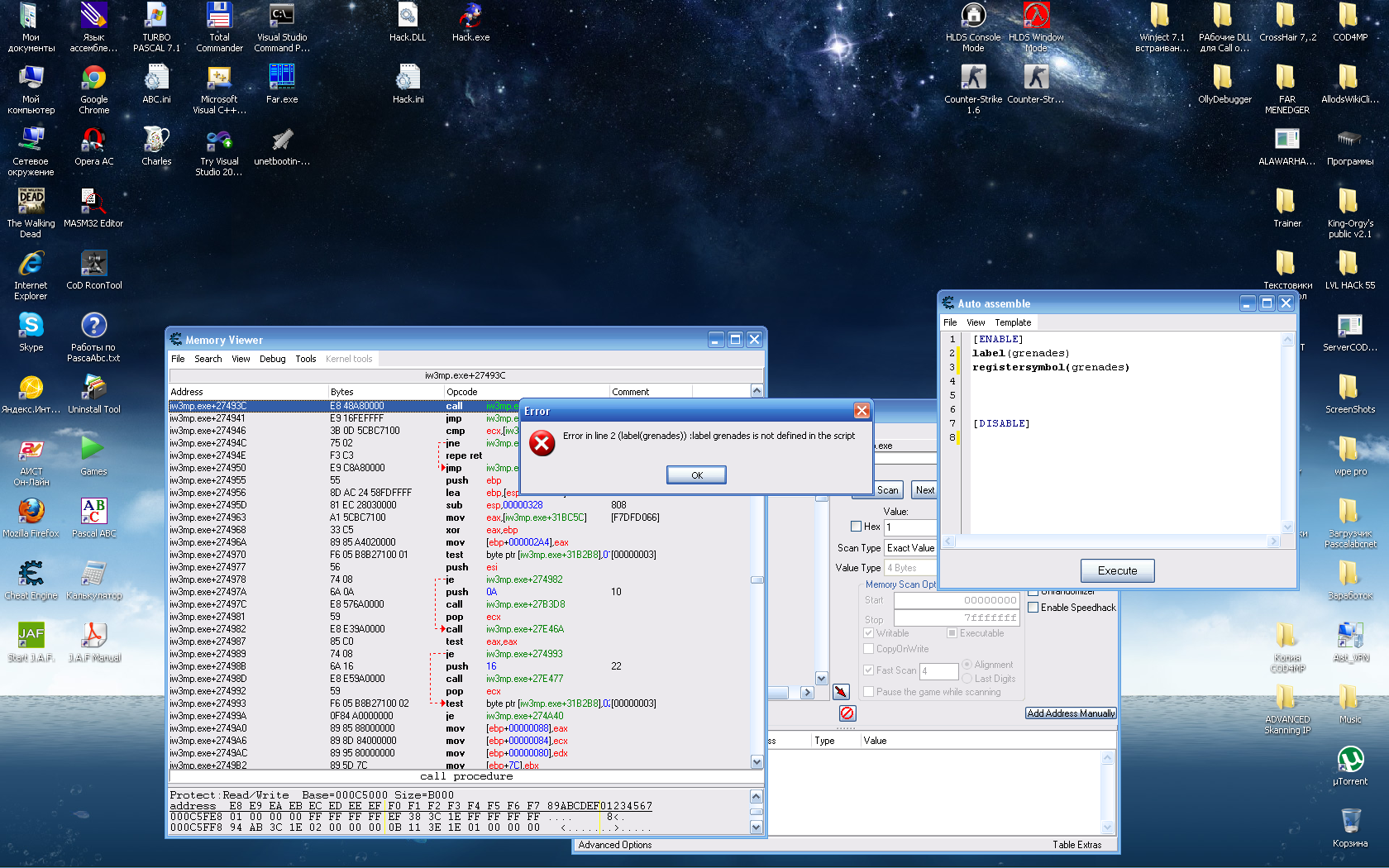Open Hack.ini desktop file icon
1389x868 pixels.
[408, 83]
